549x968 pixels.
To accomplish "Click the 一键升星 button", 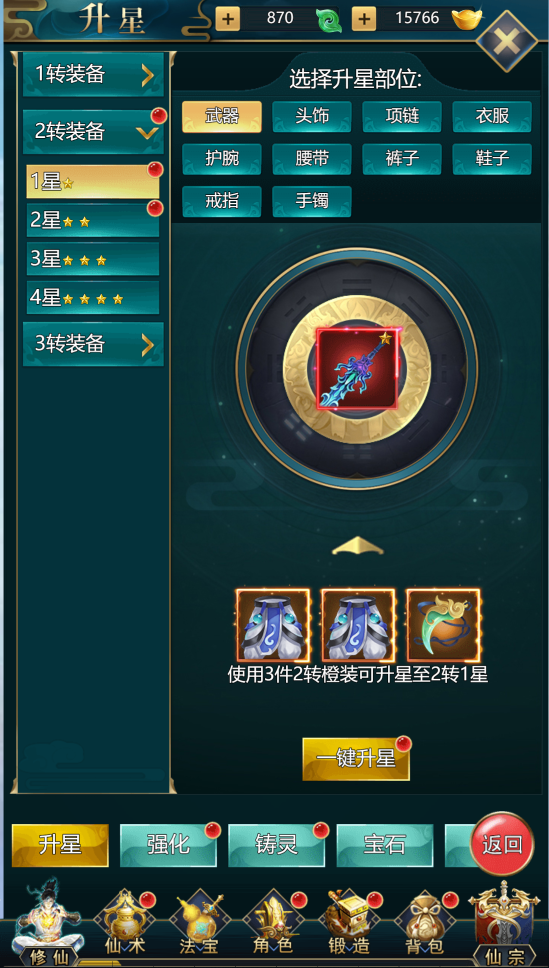I will [356, 759].
